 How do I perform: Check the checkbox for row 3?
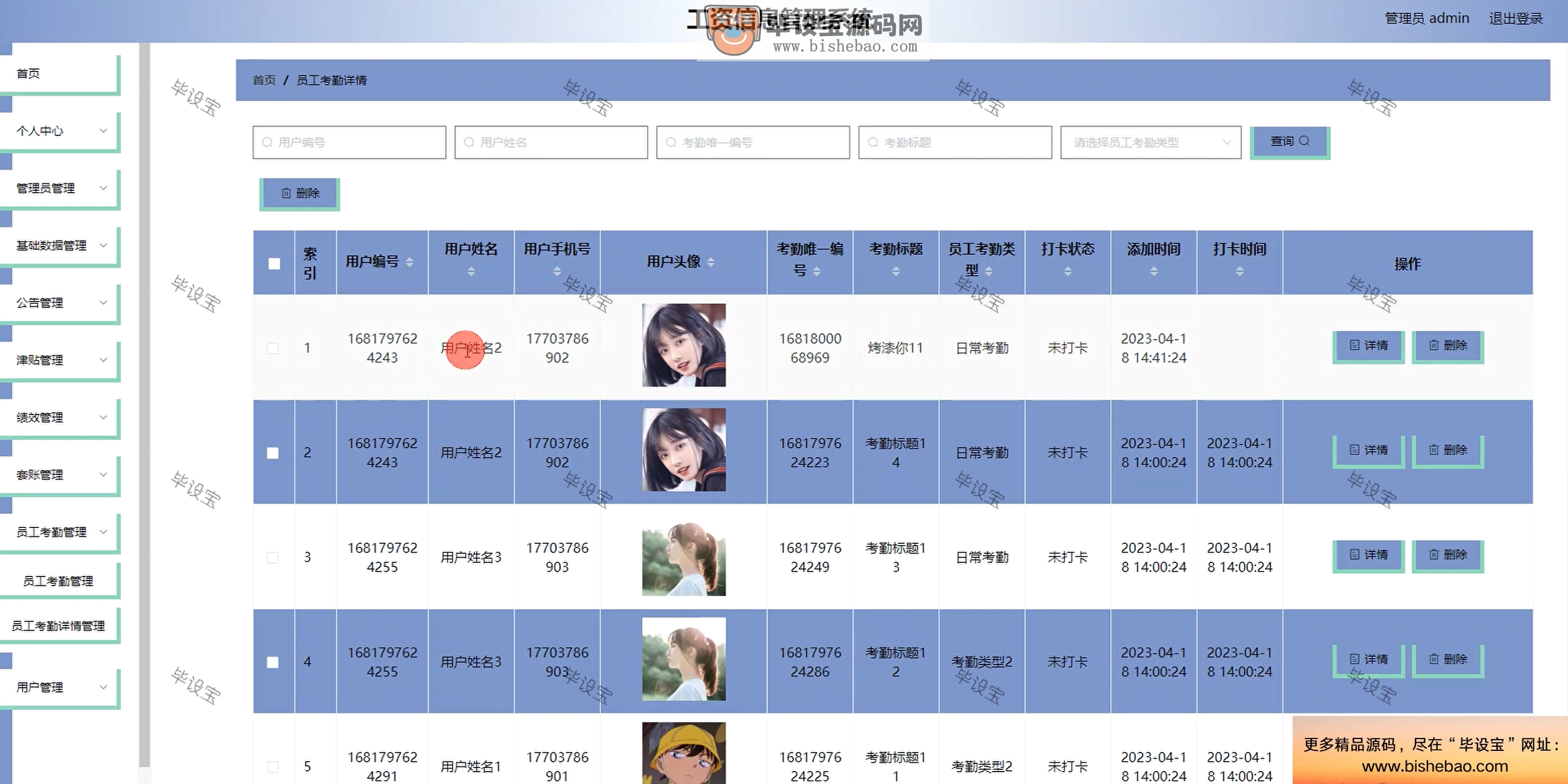[x=272, y=558]
